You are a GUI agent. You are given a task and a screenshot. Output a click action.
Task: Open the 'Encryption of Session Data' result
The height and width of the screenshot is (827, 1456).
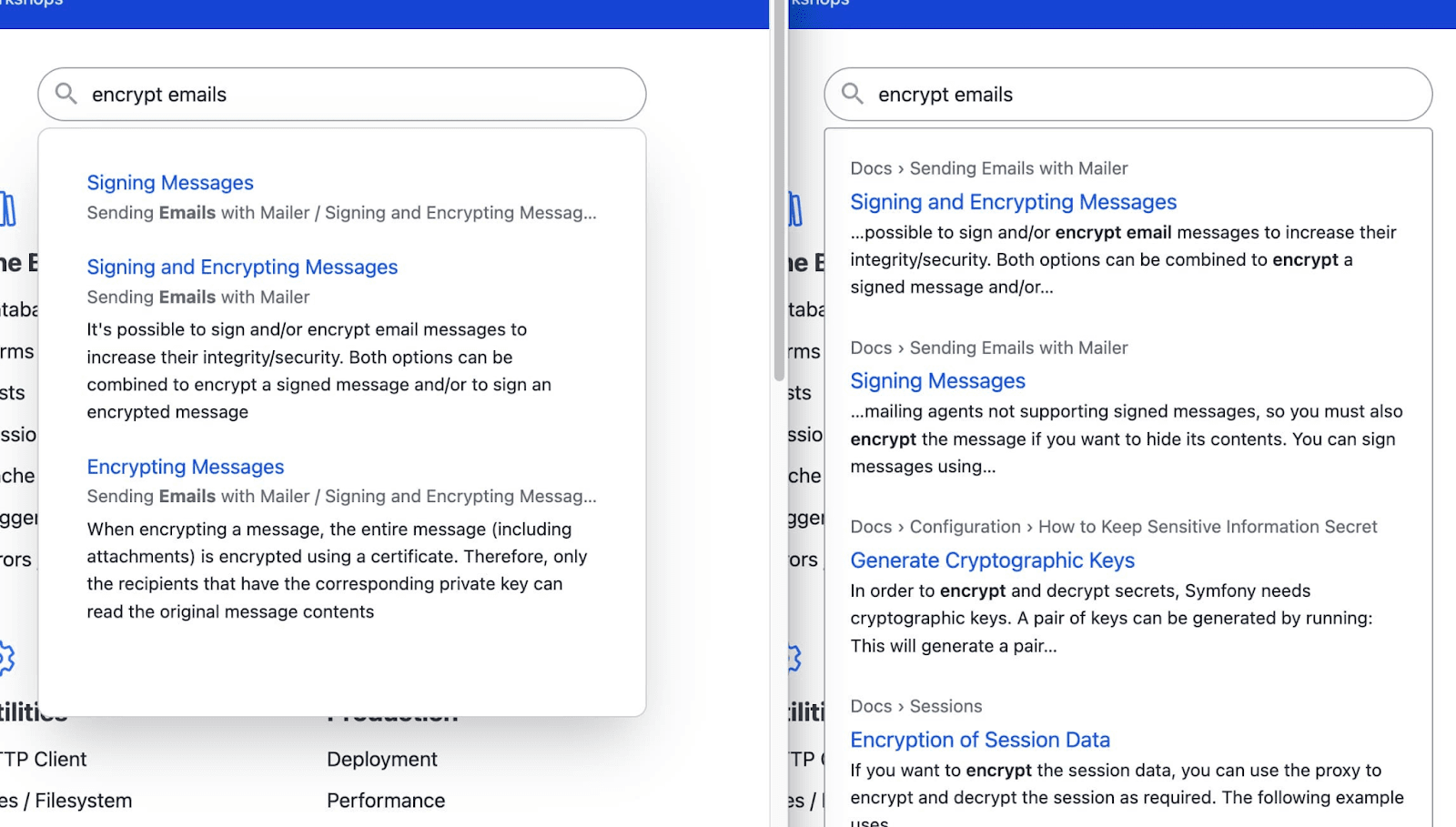click(x=980, y=740)
